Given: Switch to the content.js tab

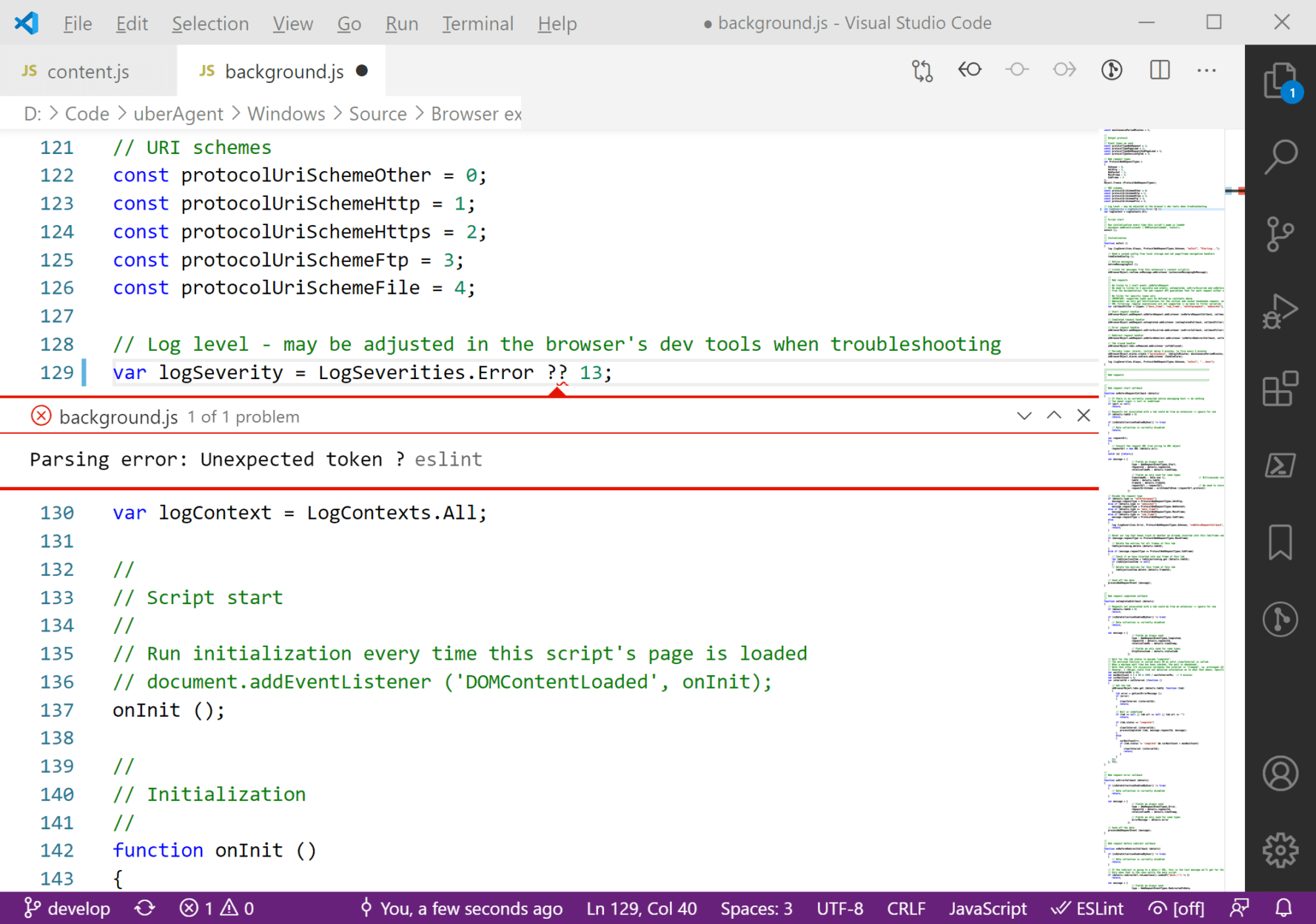Looking at the screenshot, I should (x=88, y=71).
